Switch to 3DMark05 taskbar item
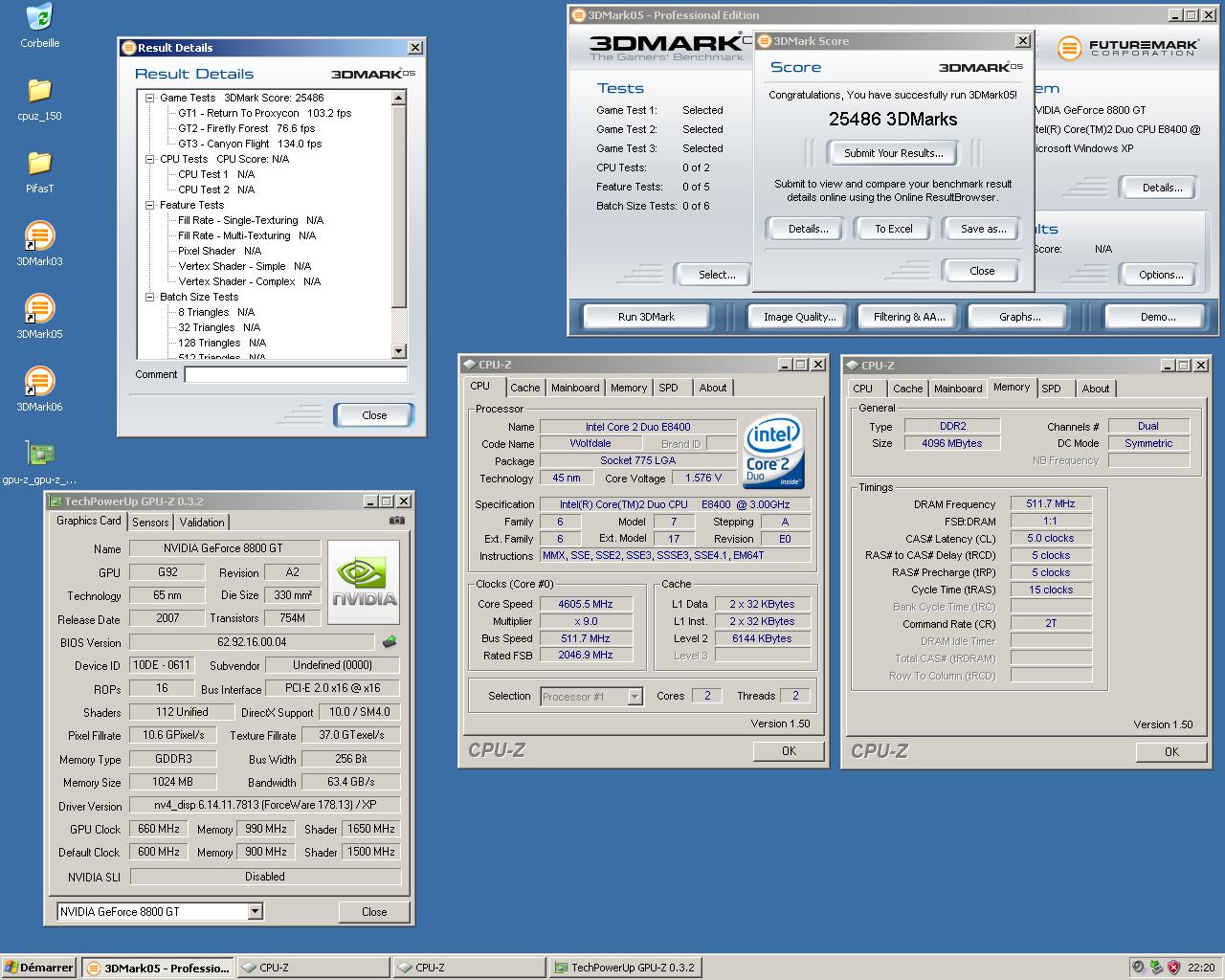Screen dimensions: 1225x980 click(x=158, y=968)
